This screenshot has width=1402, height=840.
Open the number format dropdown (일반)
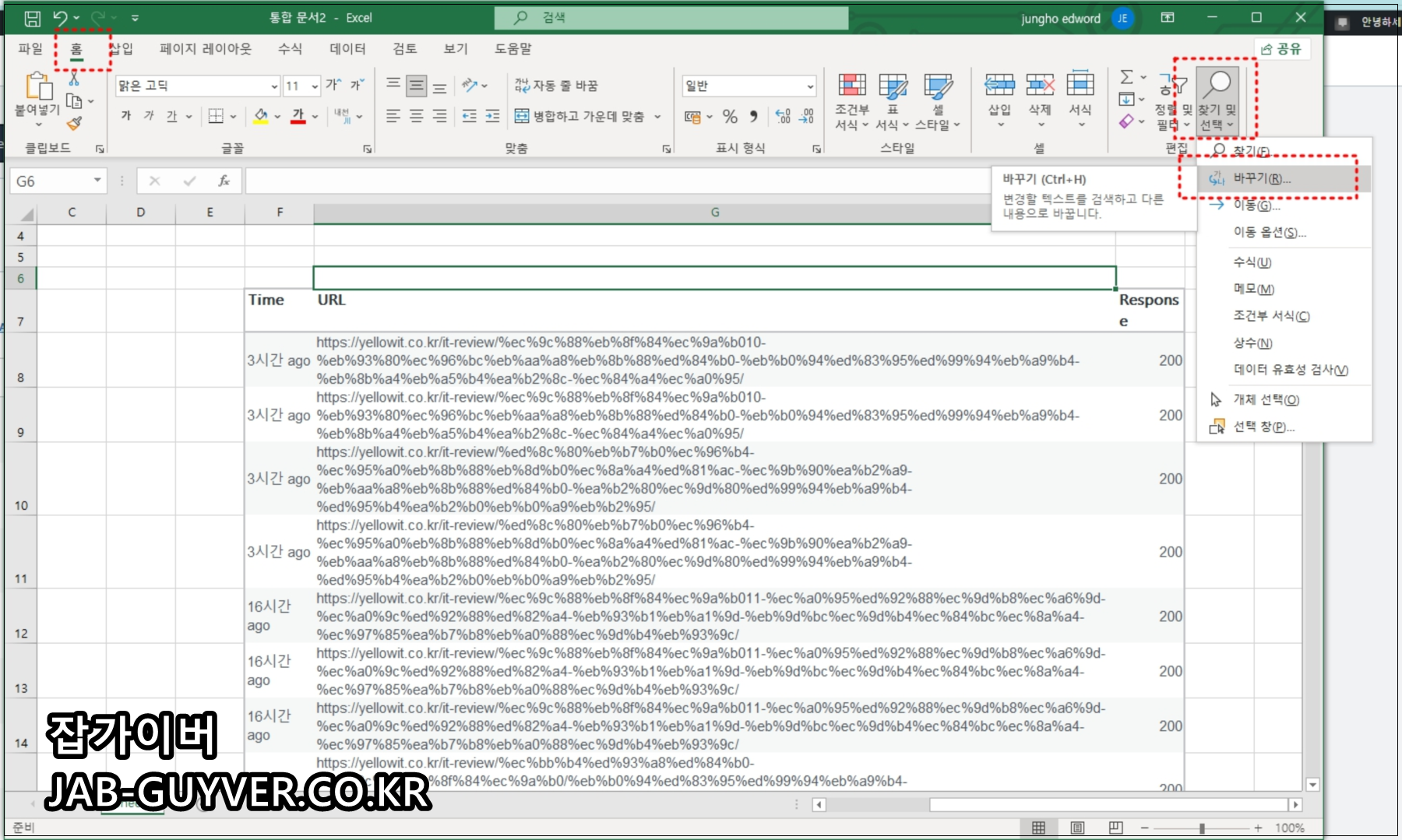click(x=810, y=86)
